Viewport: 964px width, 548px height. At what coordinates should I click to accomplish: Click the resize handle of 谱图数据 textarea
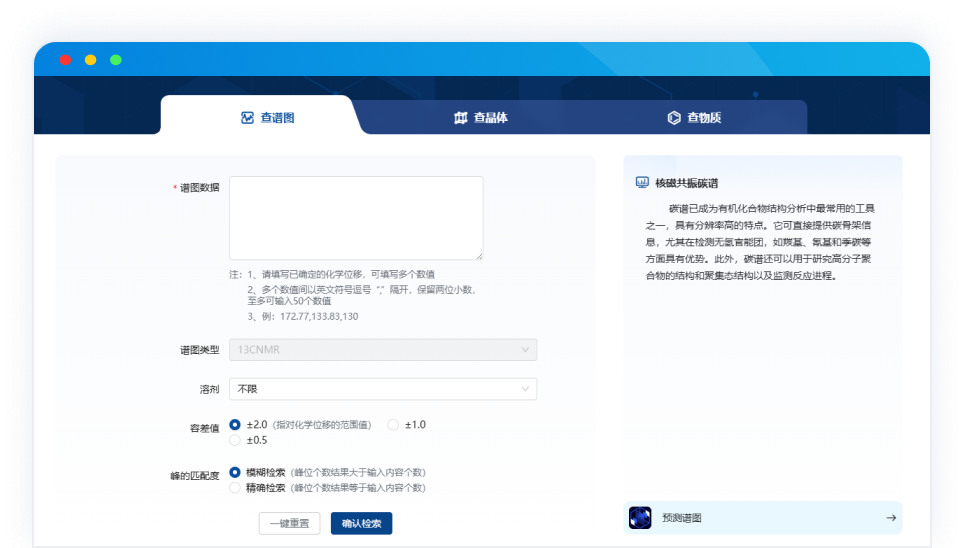click(478, 255)
